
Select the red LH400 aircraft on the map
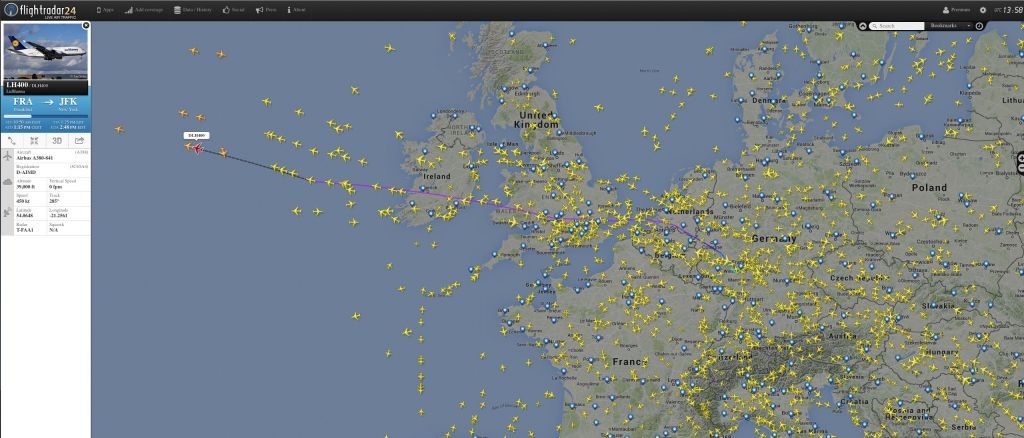[197, 148]
